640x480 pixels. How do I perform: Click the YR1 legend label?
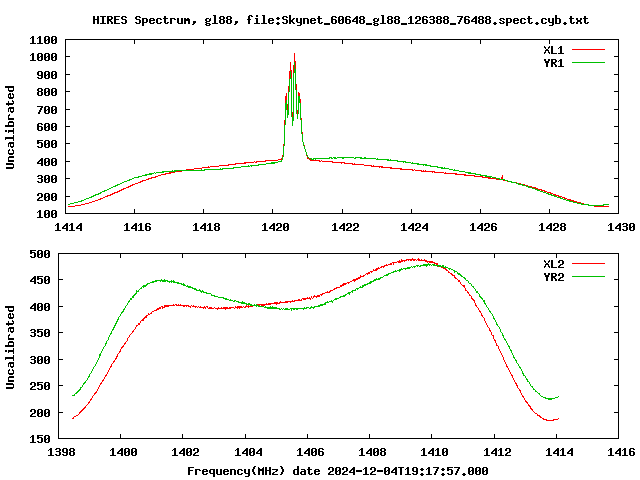click(x=553, y=63)
